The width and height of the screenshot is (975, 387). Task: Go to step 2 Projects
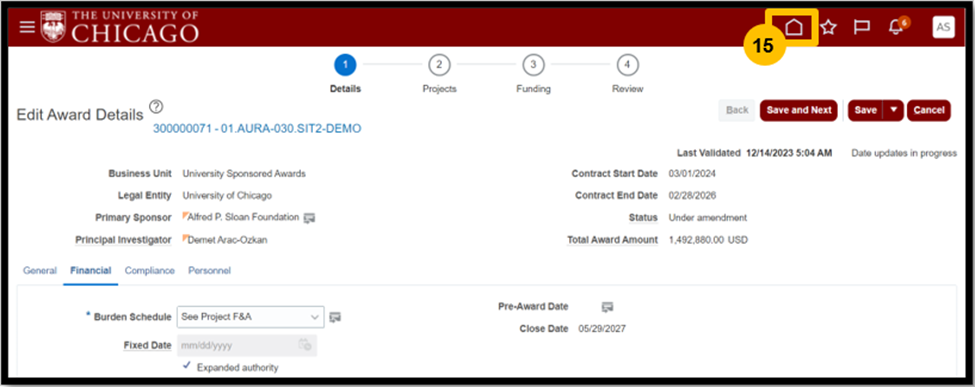(x=439, y=64)
